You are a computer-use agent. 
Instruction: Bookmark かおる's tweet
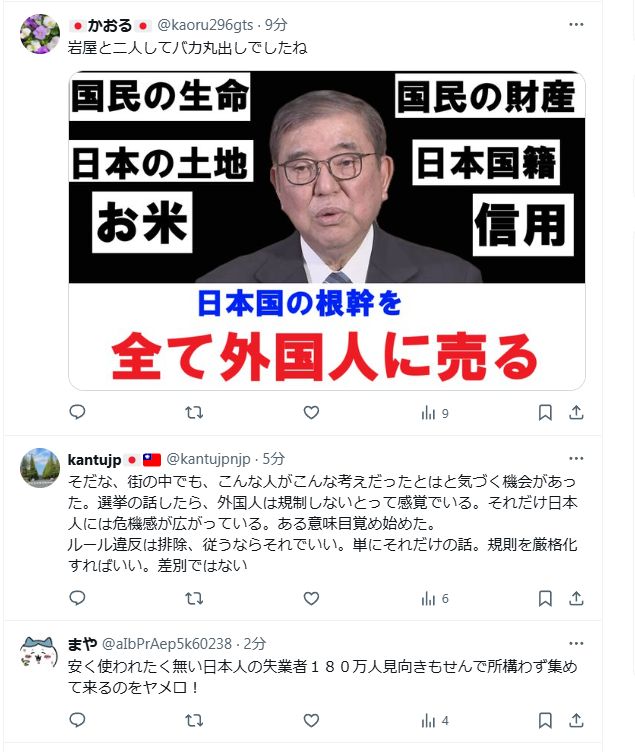point(545,412)
